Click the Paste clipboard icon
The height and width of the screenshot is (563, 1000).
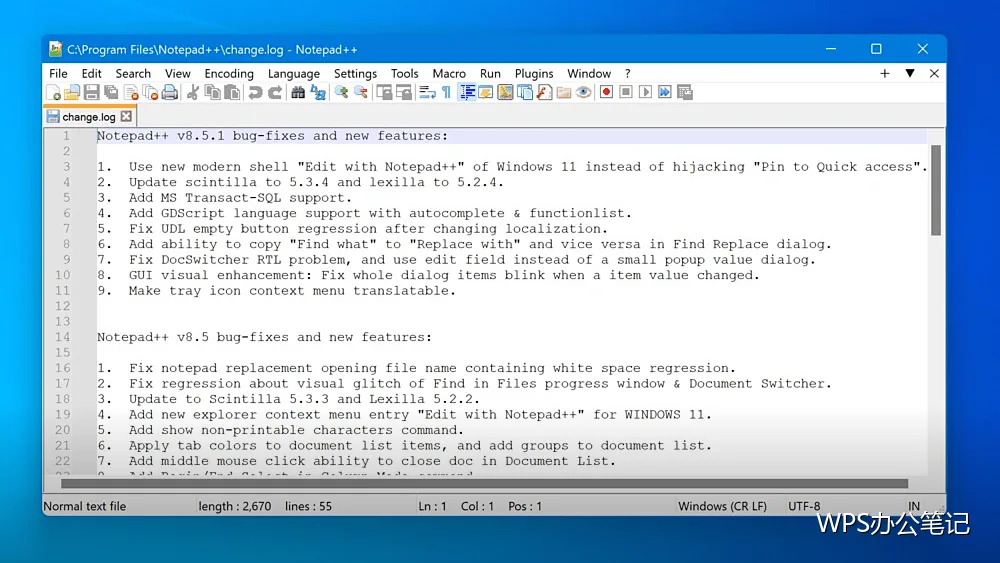pyautogui.click(x=232, y=92)
